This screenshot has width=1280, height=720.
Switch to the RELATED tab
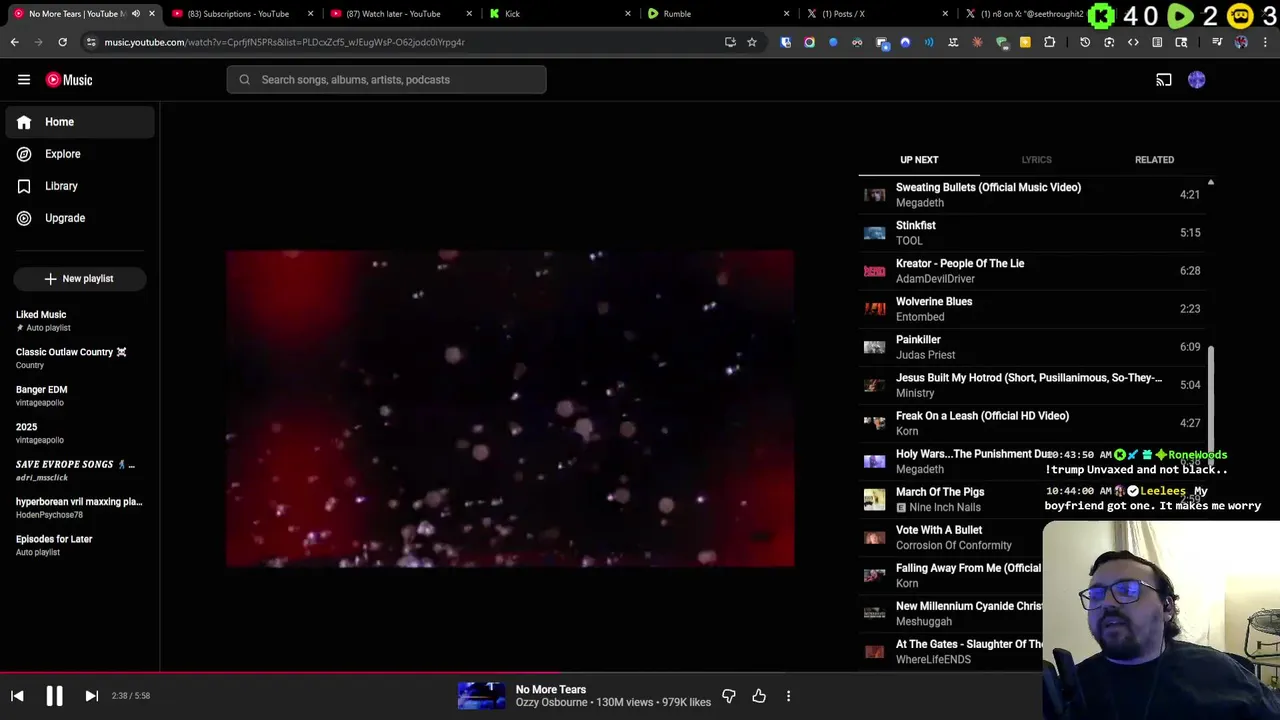1154,160
